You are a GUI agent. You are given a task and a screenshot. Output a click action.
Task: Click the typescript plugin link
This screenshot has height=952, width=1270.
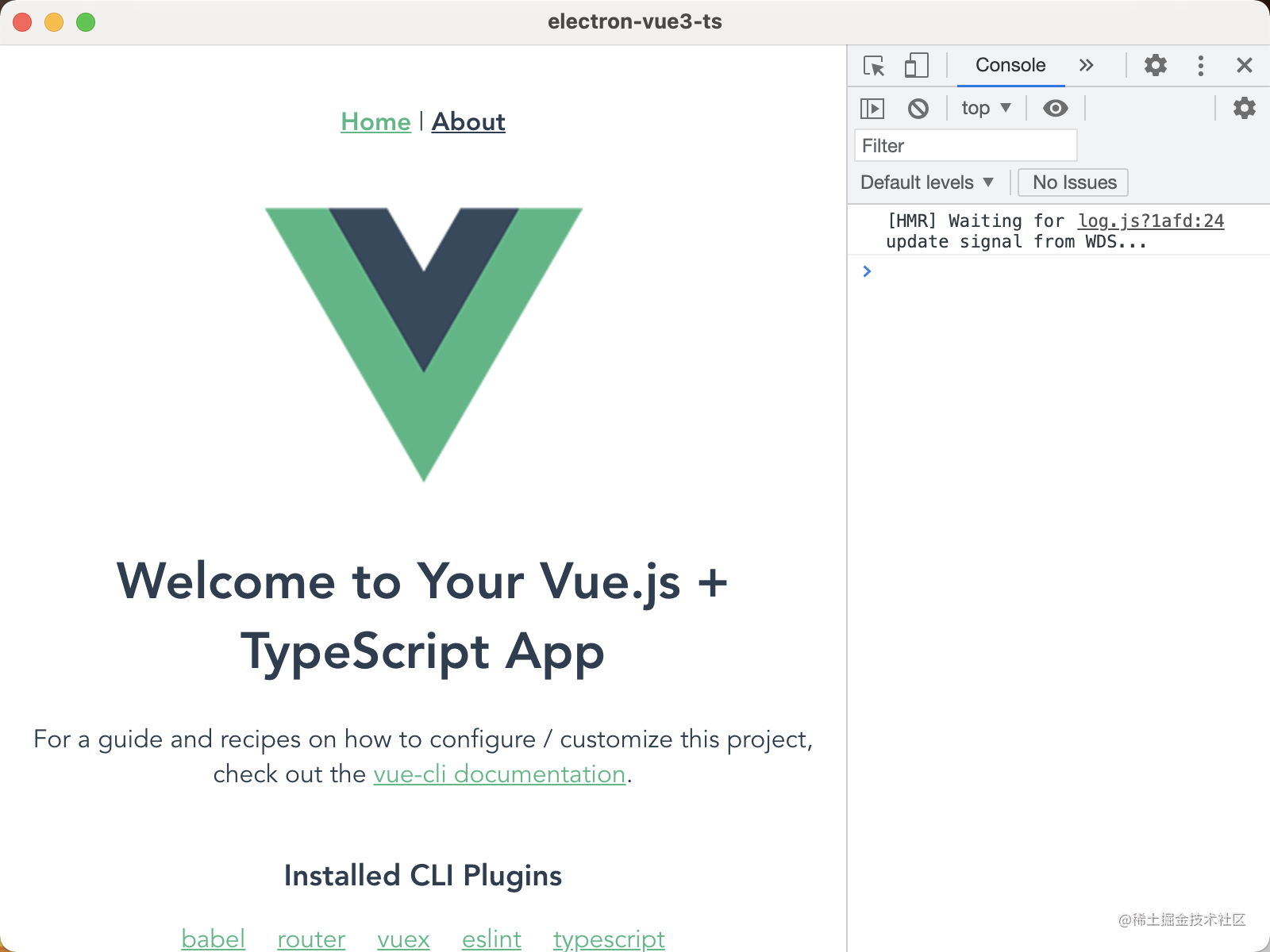pyautogui.click(x=608, y=939)
